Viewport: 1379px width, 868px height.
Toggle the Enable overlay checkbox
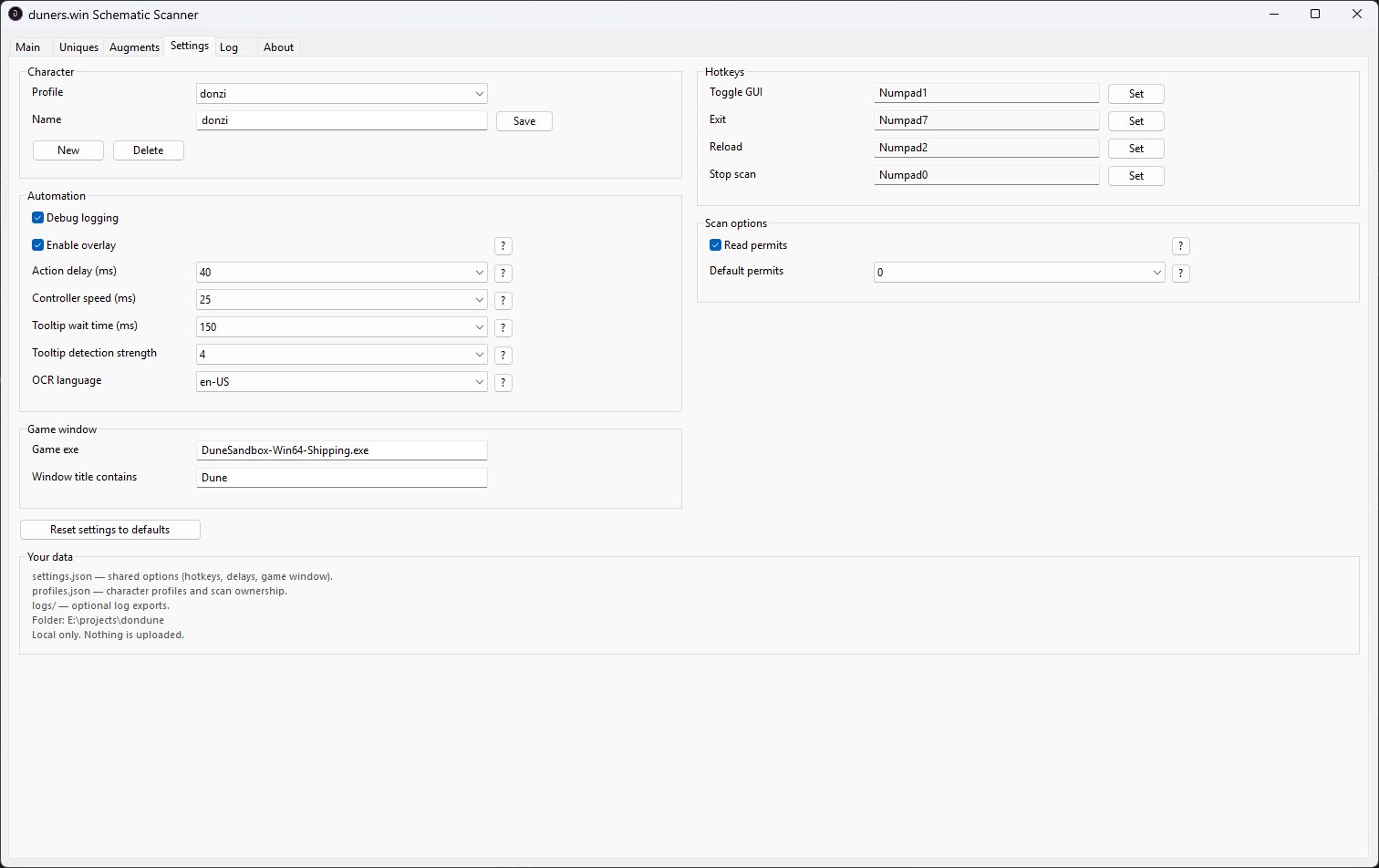pyautogui.click(x=37, y=245)
